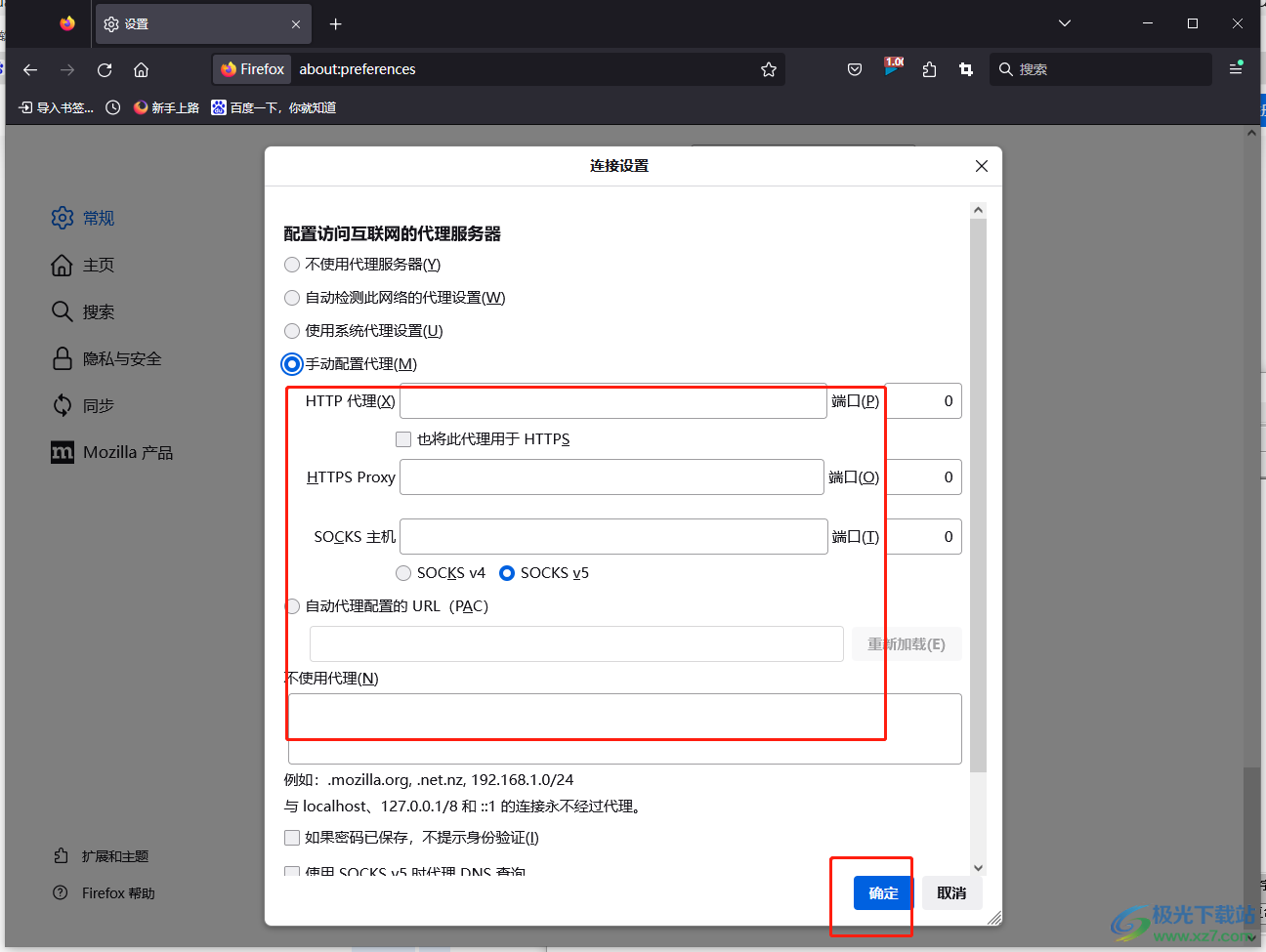Go to the home page icon
The image size is (1266, 952).
click(141, 69)
